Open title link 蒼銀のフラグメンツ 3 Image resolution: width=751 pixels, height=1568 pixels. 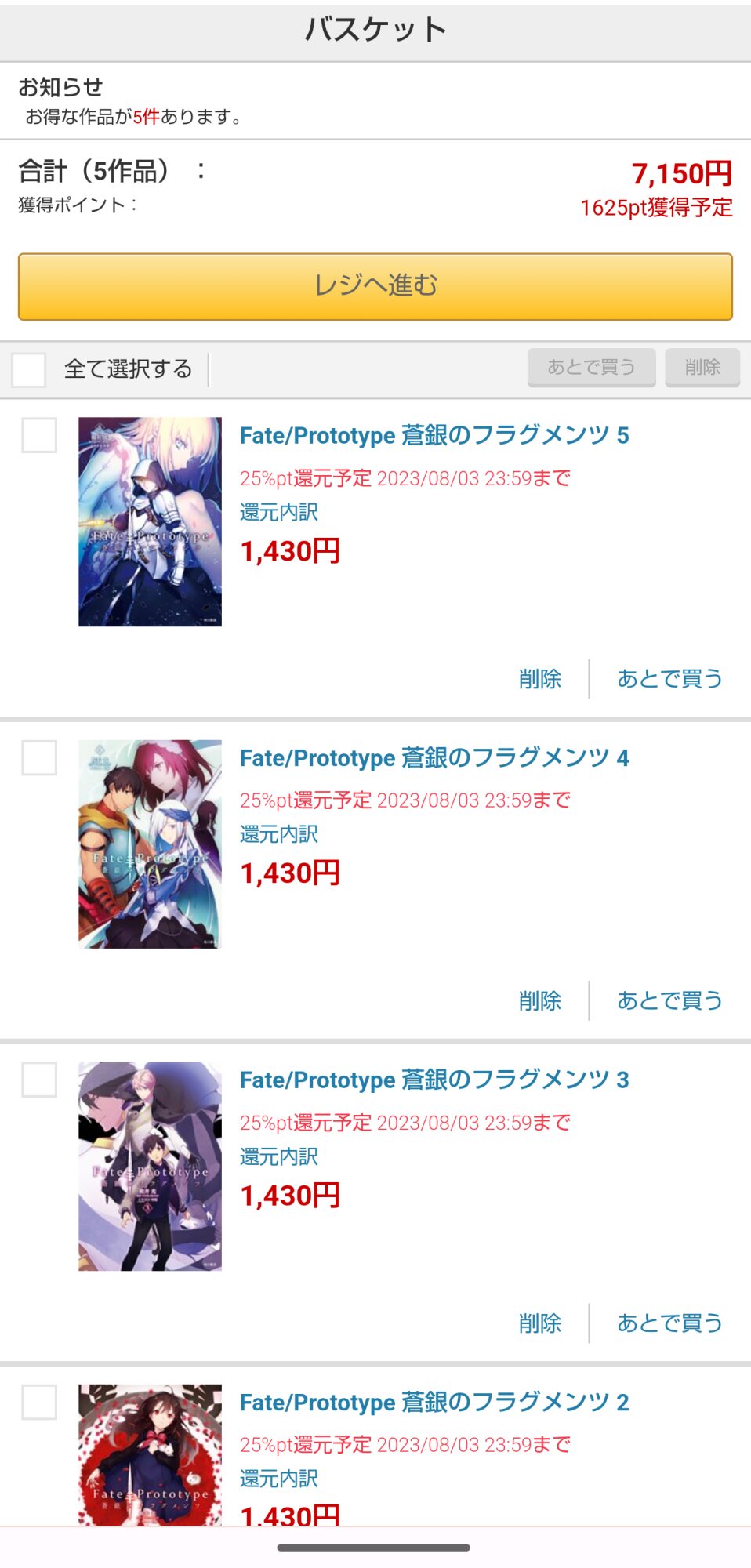(434, 1080)
